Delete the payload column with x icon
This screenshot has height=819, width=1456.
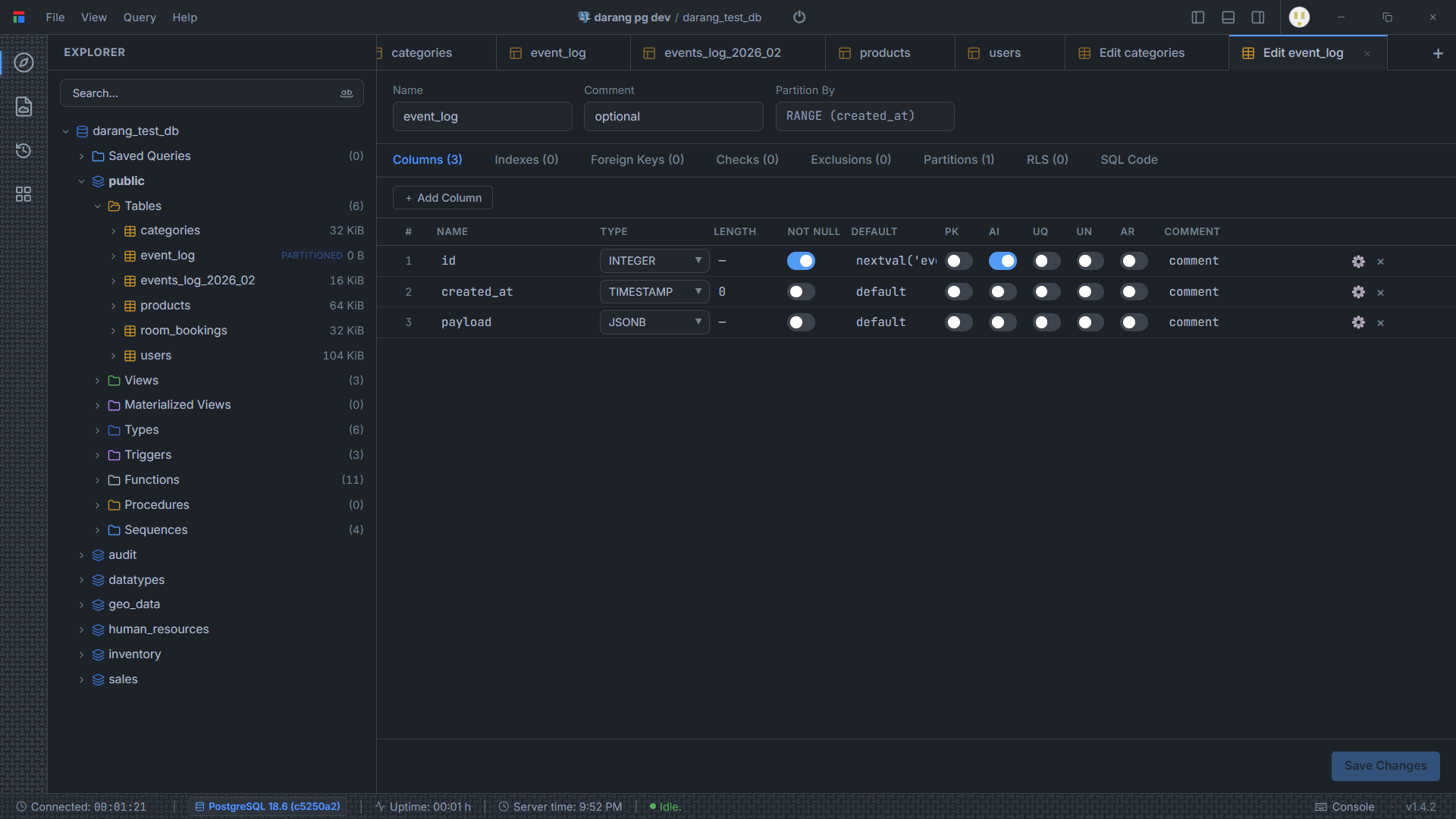[1381, 323]
